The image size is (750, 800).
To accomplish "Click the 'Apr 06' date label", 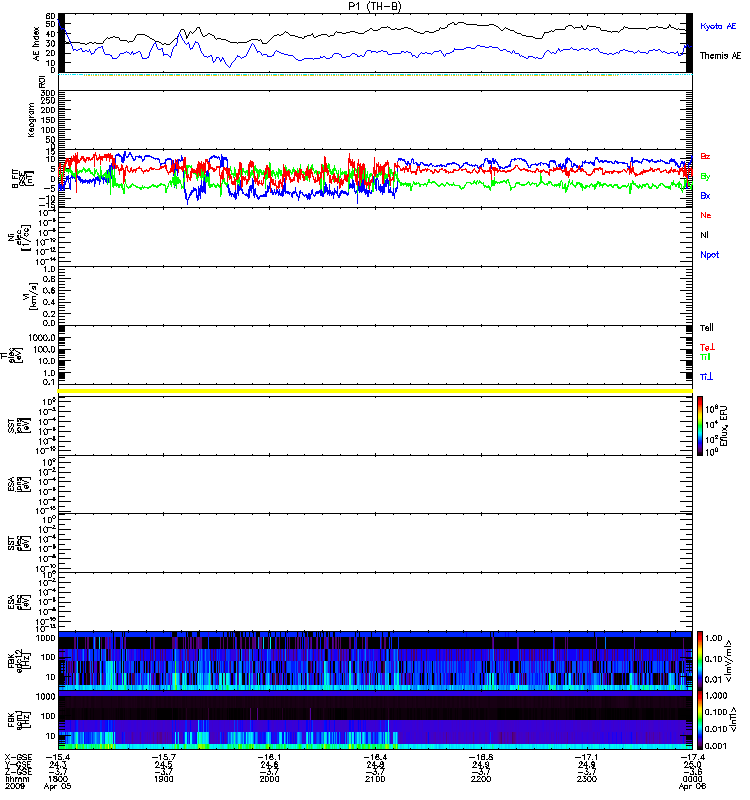I will point(692,786).
